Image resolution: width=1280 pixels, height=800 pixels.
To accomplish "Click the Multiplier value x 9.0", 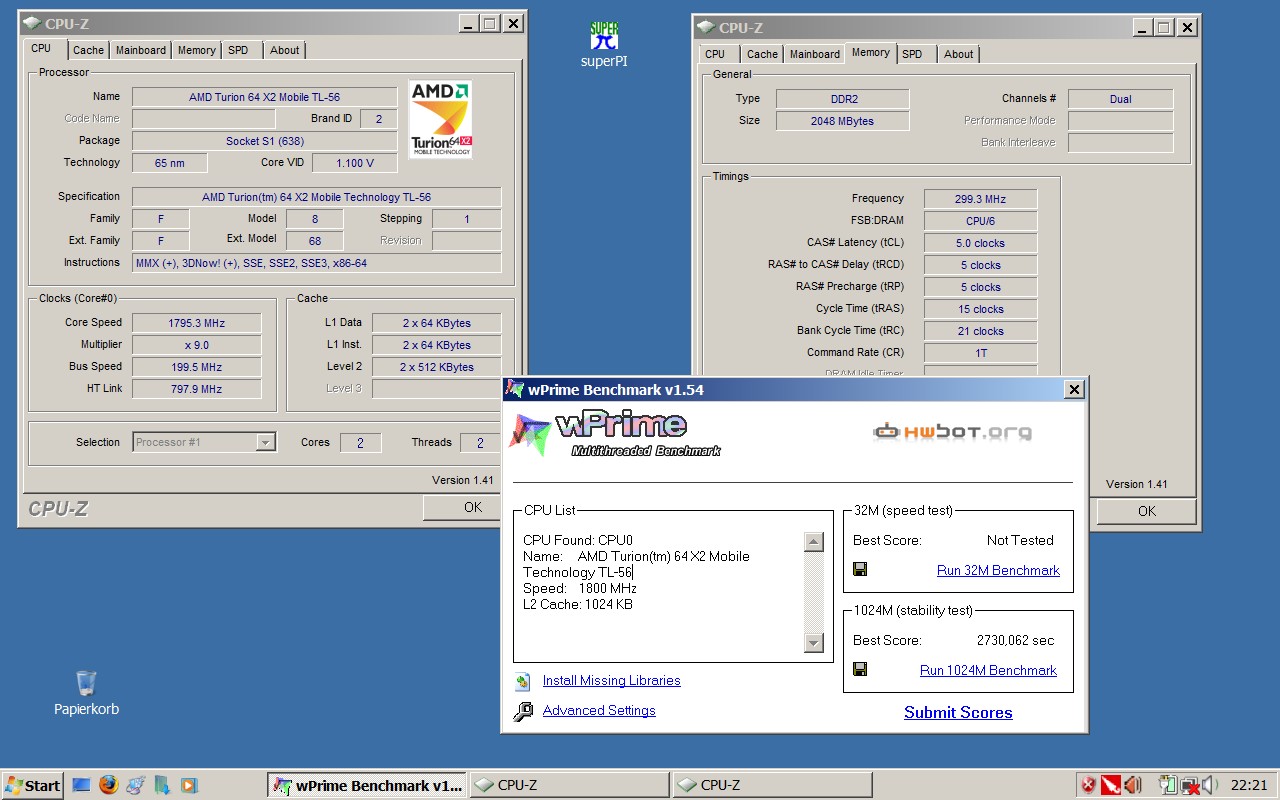I will pos(196,345).
